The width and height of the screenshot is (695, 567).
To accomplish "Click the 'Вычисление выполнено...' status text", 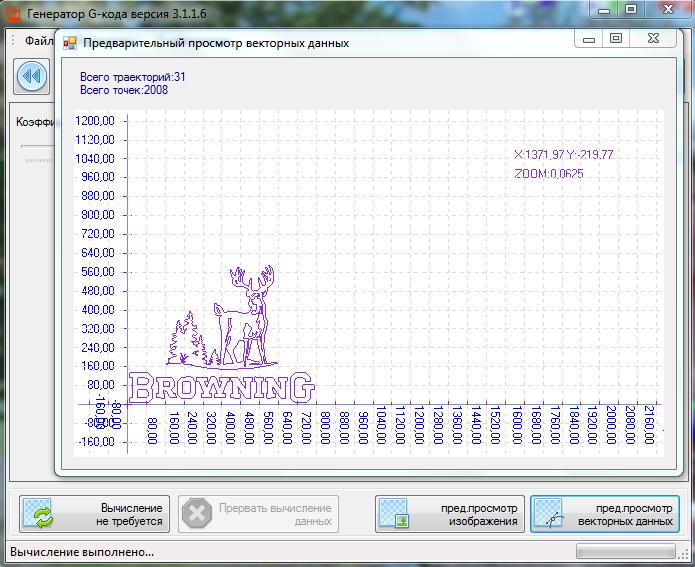I will coord(82,552).
